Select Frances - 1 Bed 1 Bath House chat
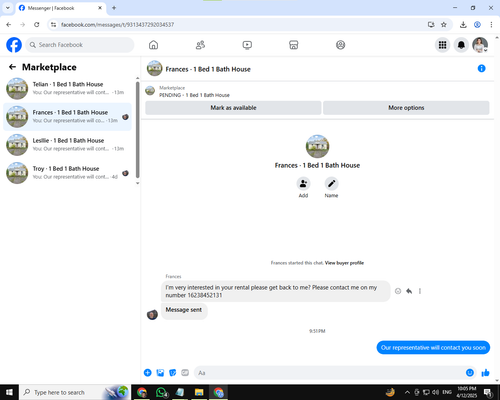Viewport: 500px width, 400px height. (x=68, y=116)
